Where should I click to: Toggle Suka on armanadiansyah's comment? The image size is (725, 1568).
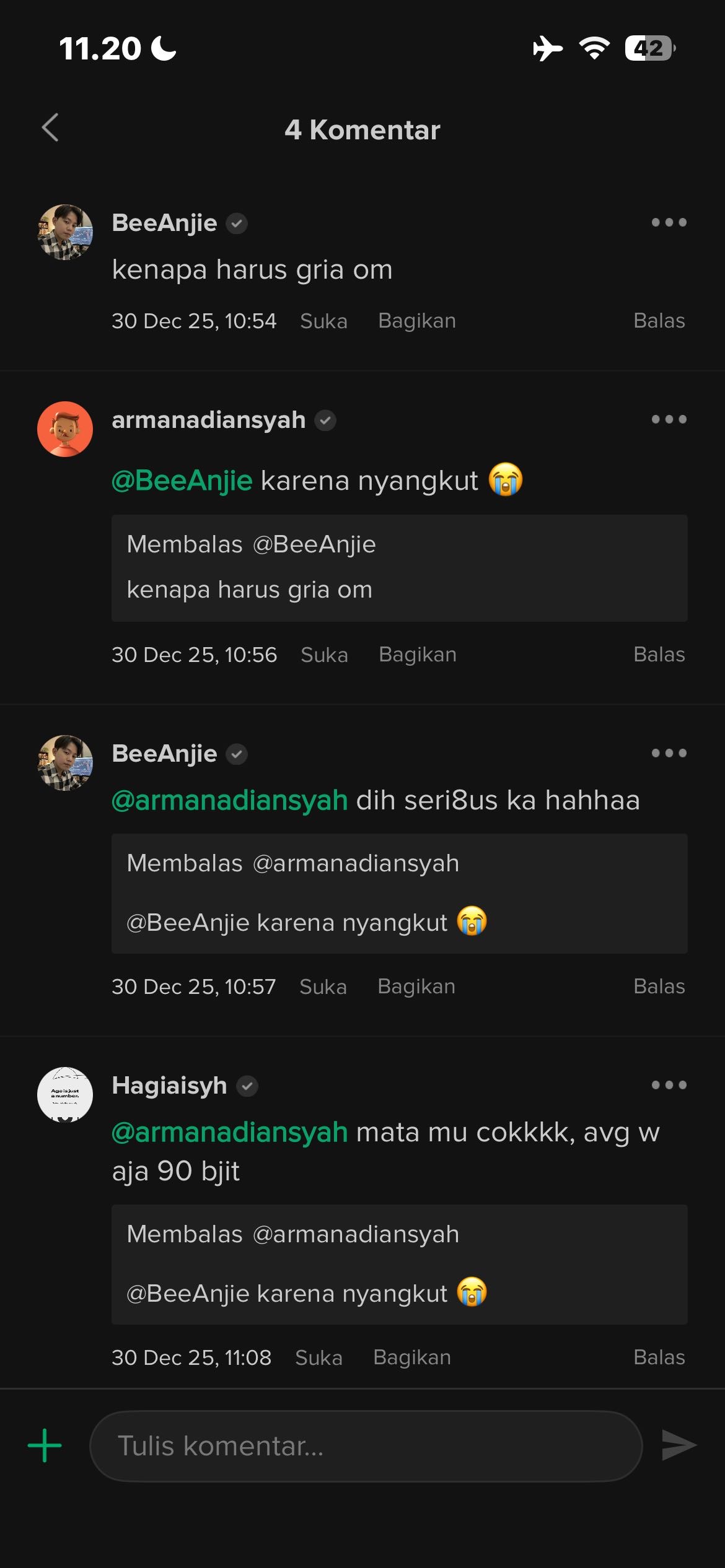tap(324, 655)
